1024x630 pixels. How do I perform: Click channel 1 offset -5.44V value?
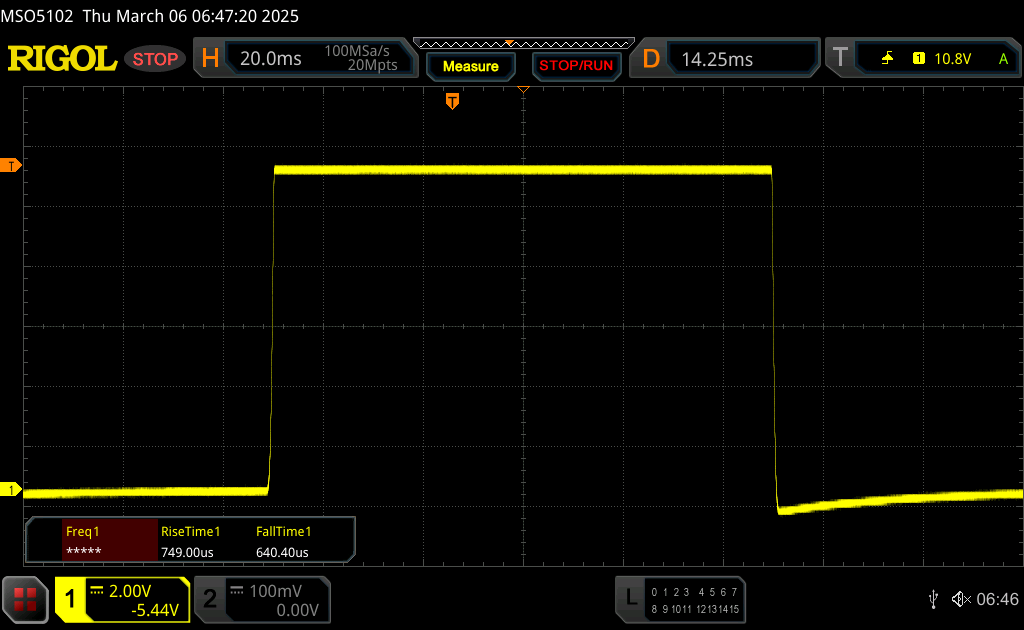[155, 610]
